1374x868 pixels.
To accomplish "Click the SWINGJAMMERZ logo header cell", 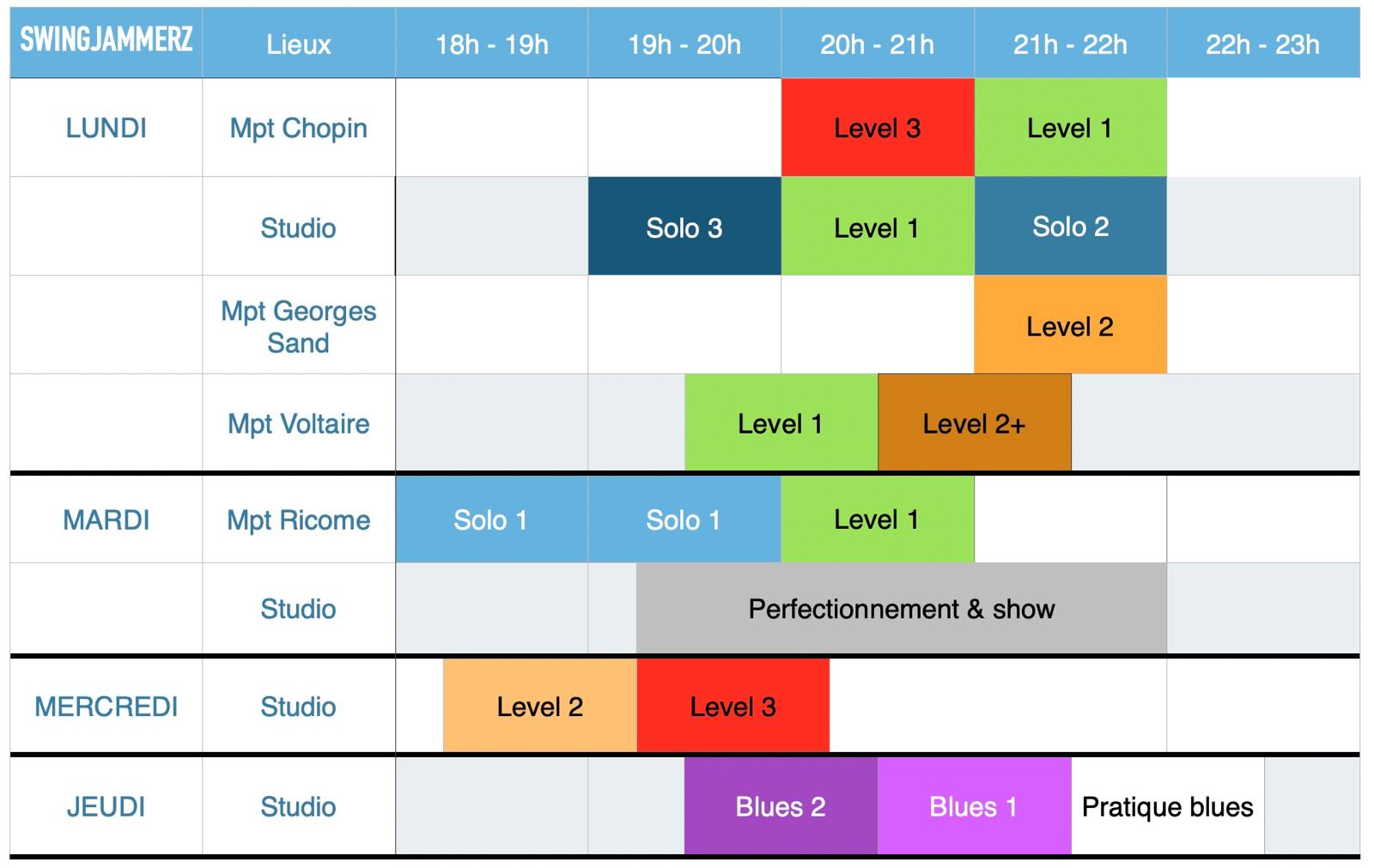I will click(x=106, y=40).
